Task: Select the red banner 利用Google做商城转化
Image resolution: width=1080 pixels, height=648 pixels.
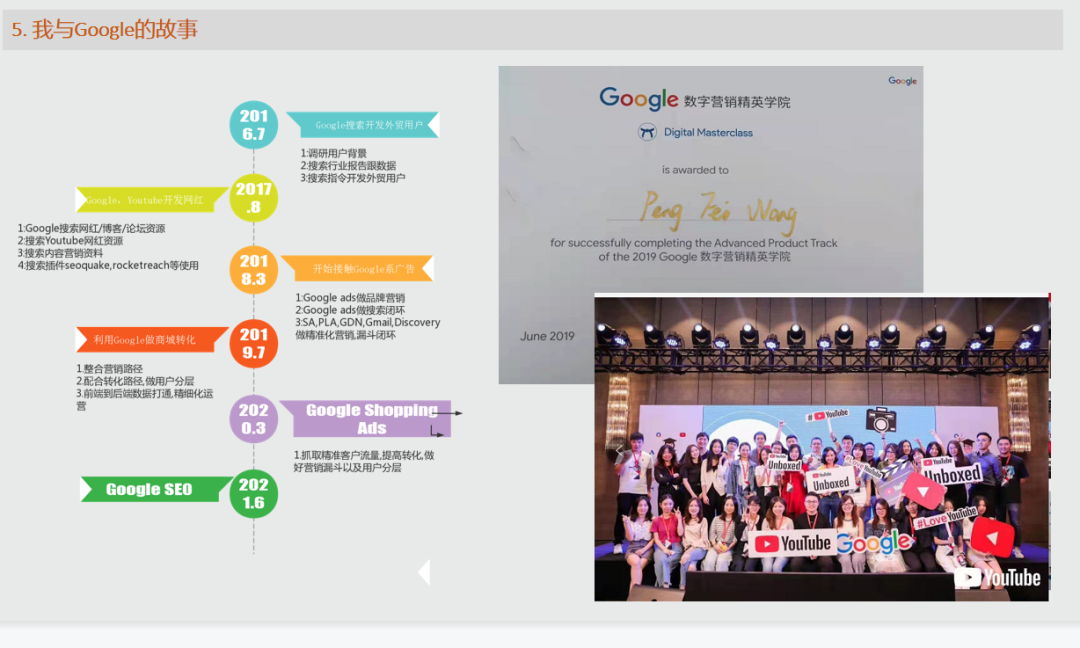Action: (152, 339)
